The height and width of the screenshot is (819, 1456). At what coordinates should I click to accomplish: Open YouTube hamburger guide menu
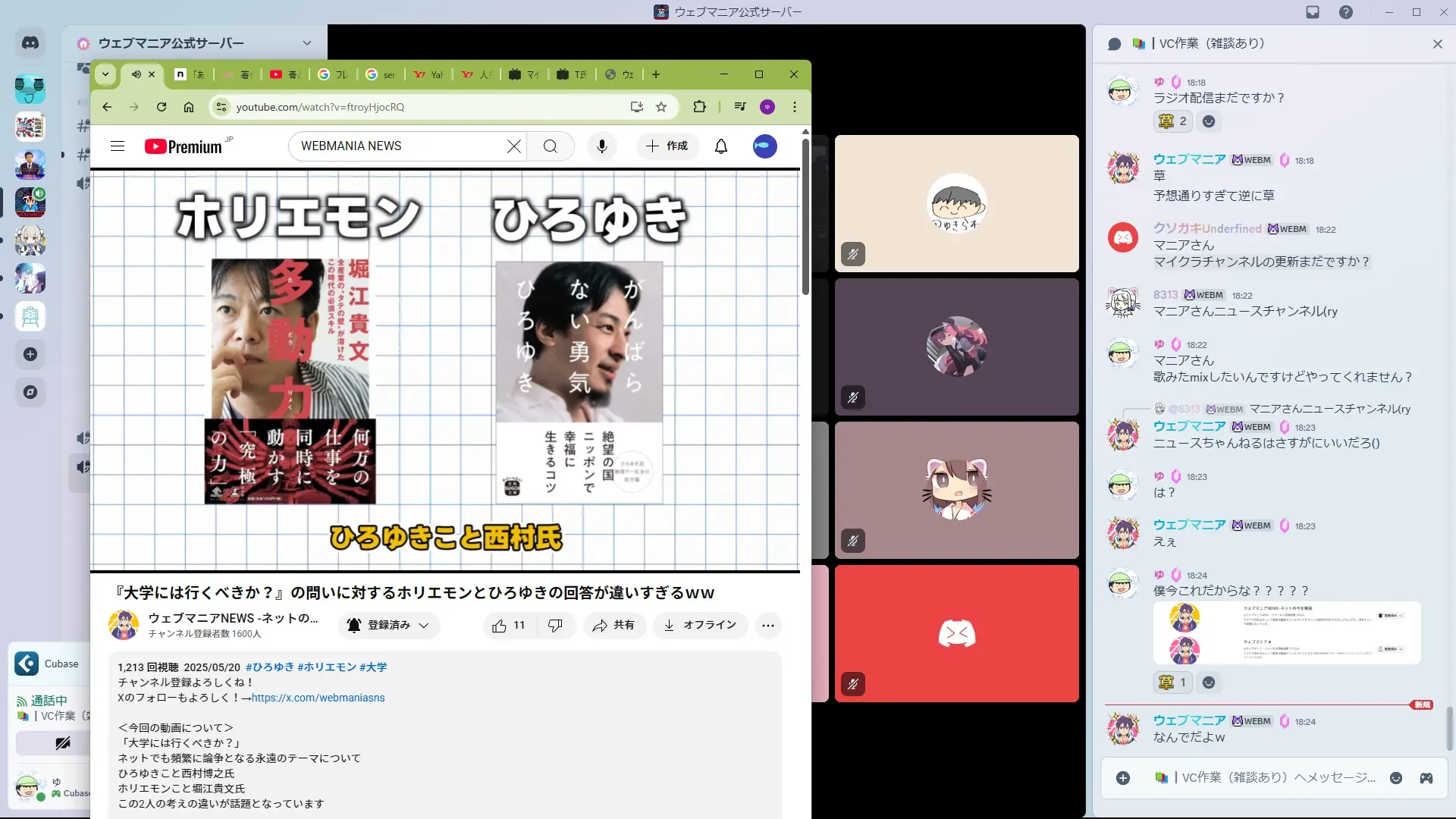tap(118, 146)
